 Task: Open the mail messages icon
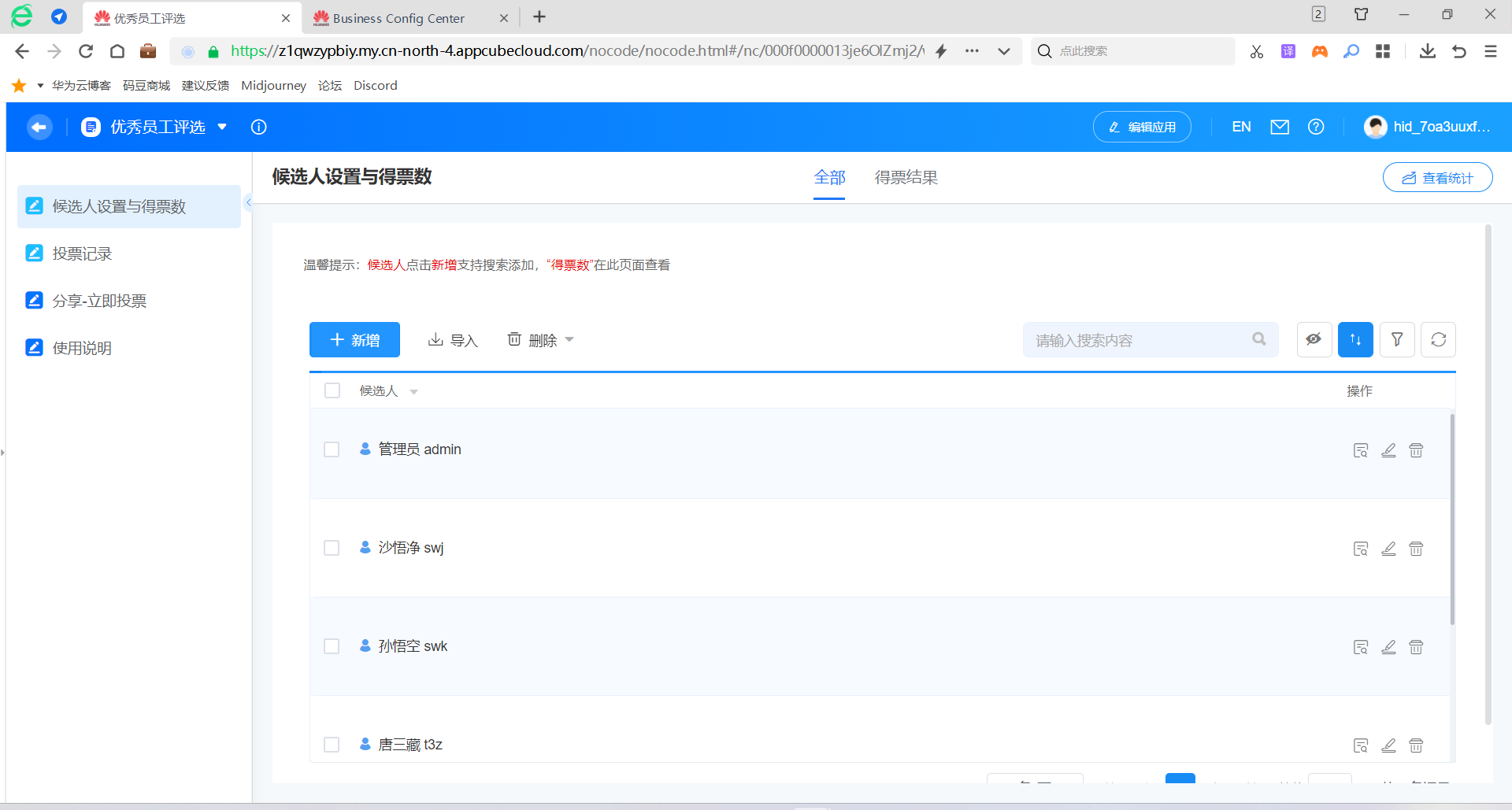1280,127
